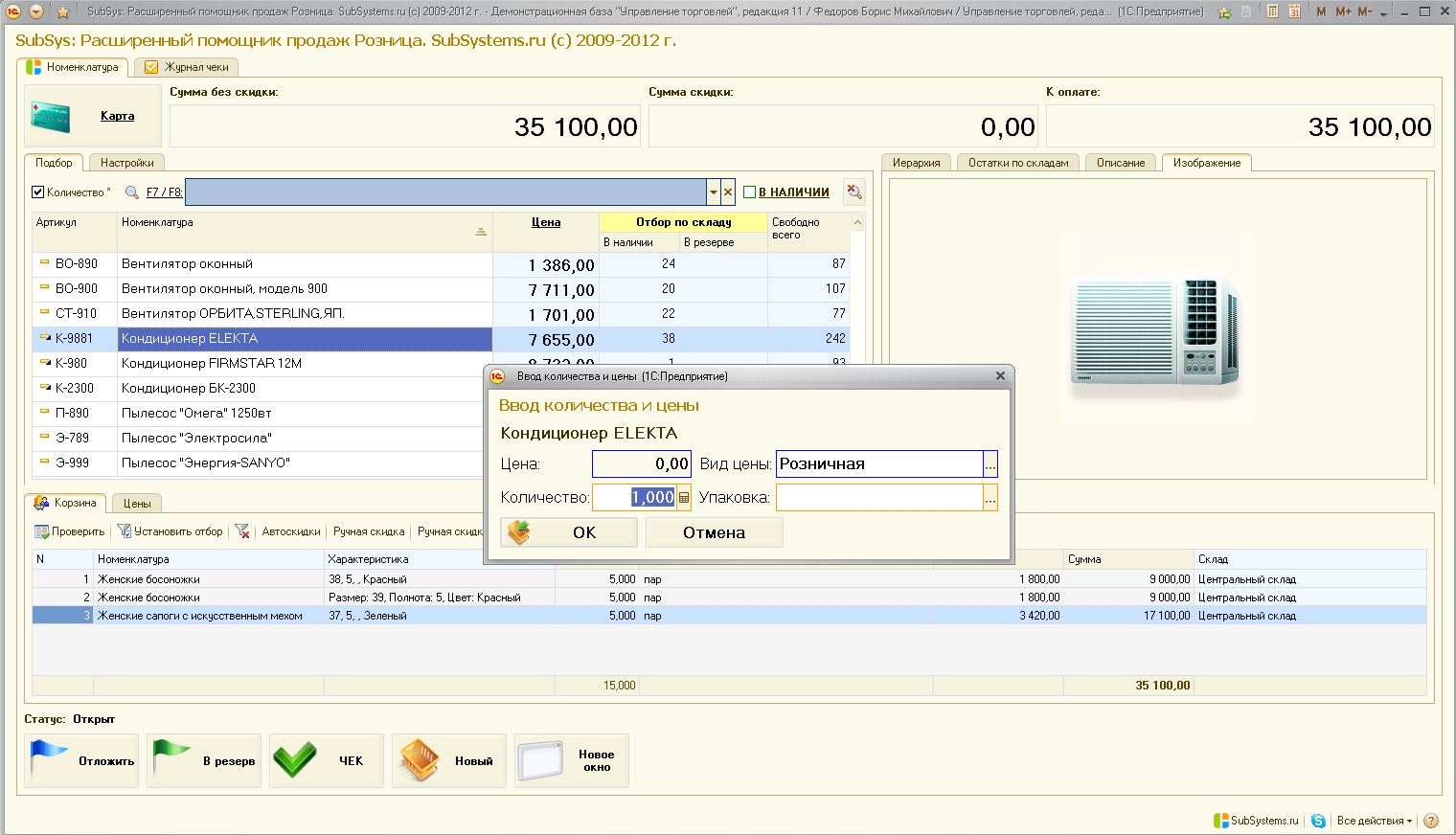Click the search input field

coord(446,192)
